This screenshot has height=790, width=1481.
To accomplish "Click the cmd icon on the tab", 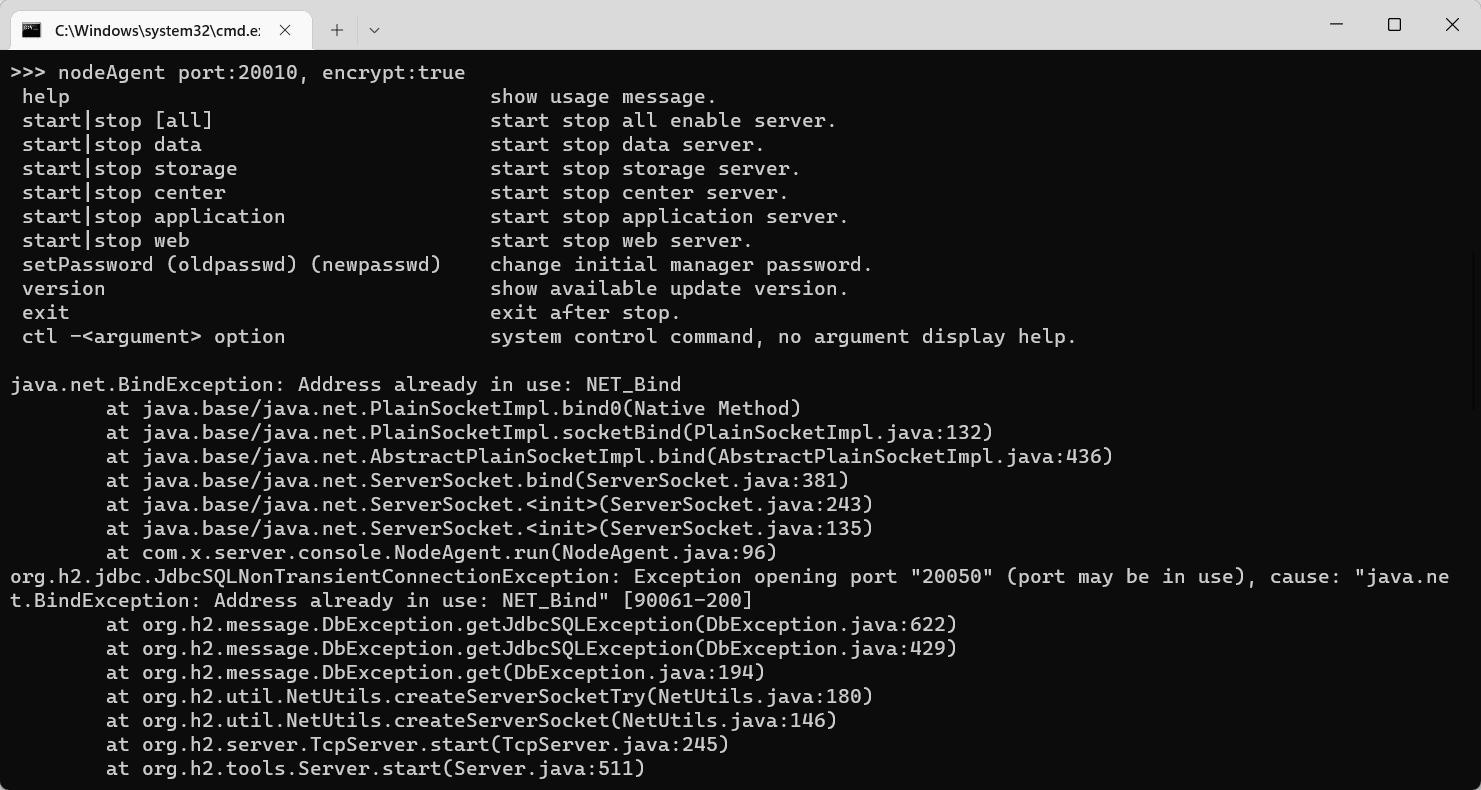I will [x=32, y=30].
